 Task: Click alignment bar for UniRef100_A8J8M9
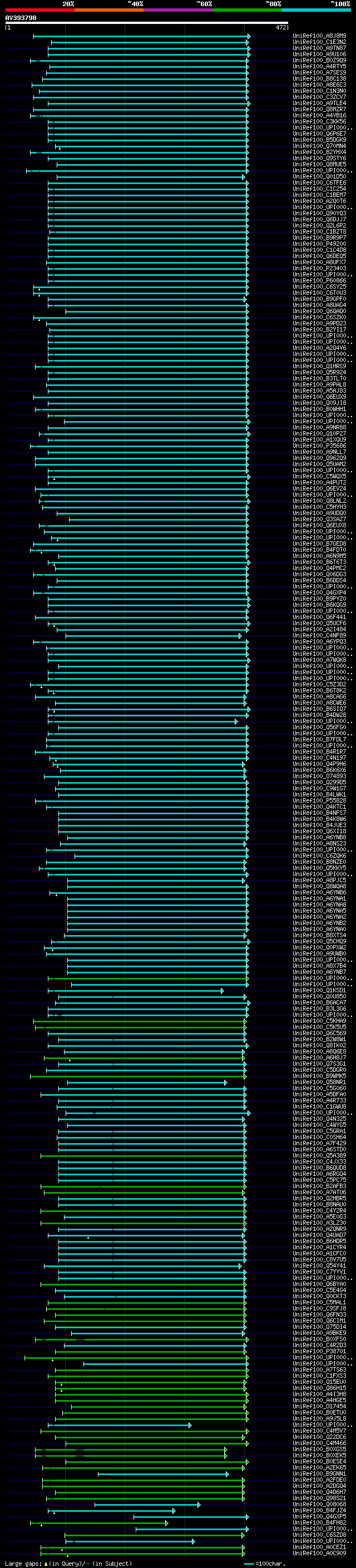pos(141,37)
